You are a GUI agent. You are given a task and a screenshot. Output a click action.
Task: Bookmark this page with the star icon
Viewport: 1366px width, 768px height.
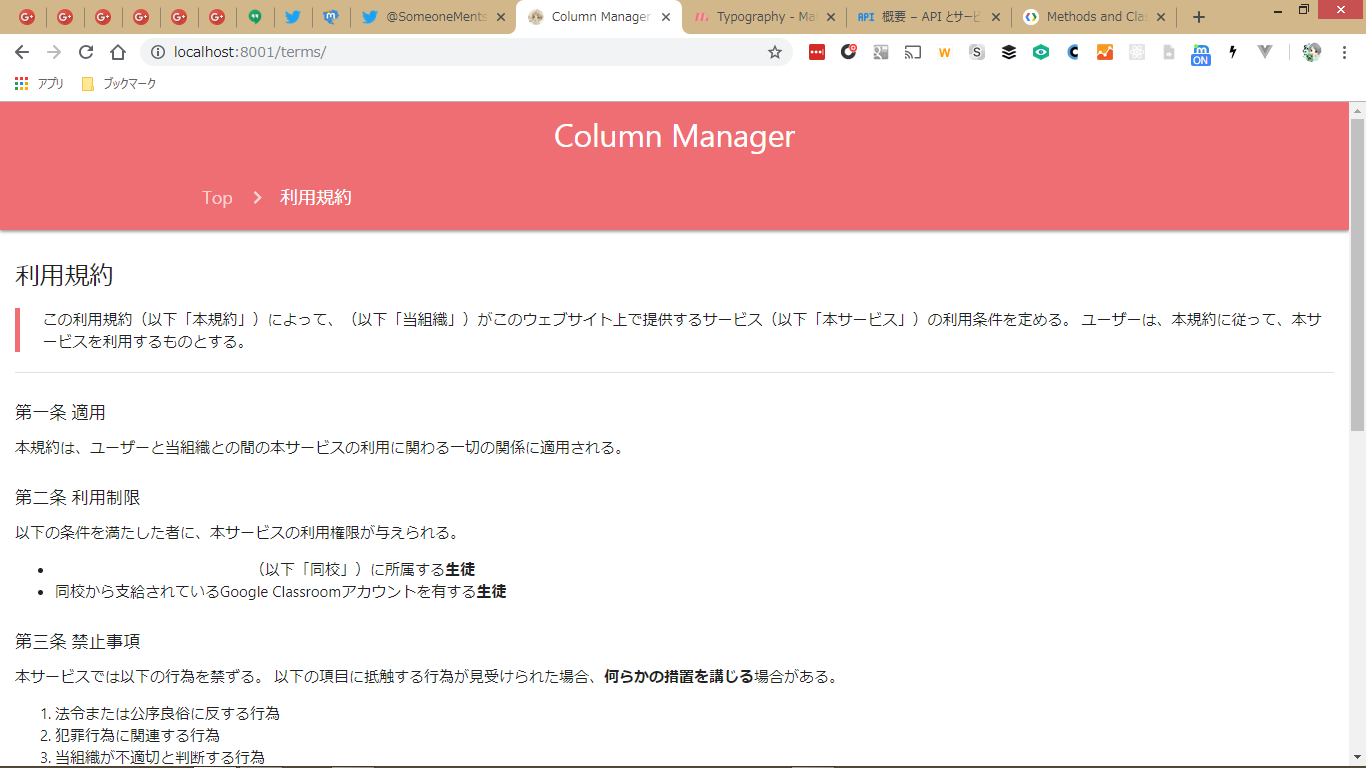(x=775, y=52)
